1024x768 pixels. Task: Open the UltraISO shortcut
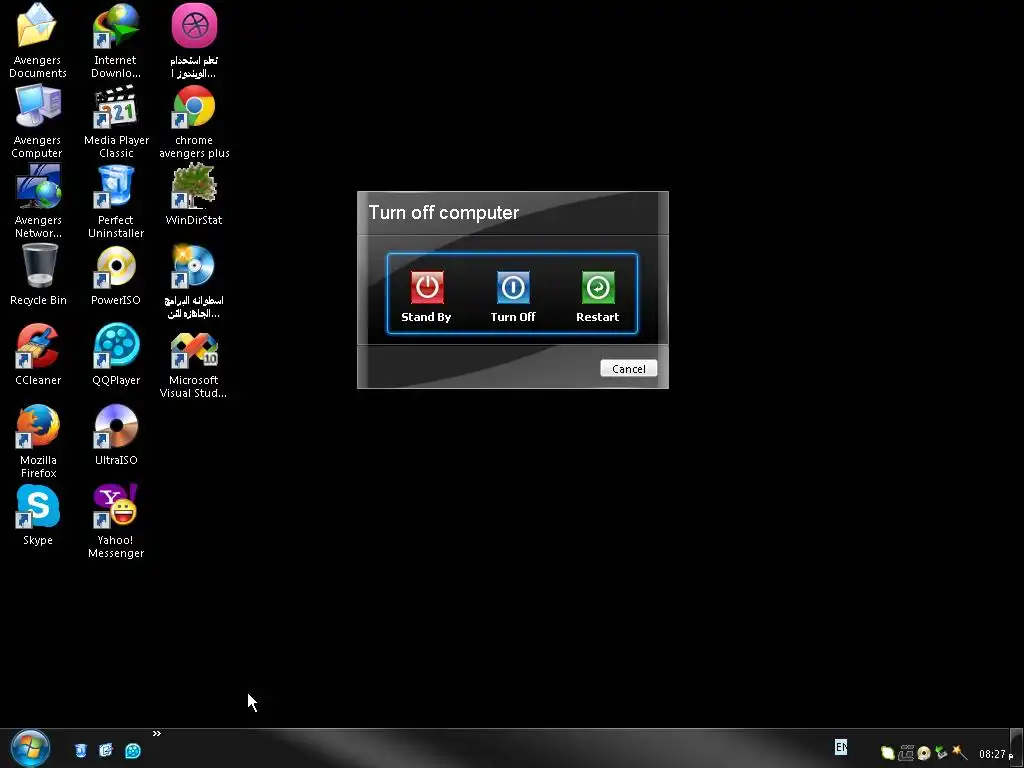116,426
